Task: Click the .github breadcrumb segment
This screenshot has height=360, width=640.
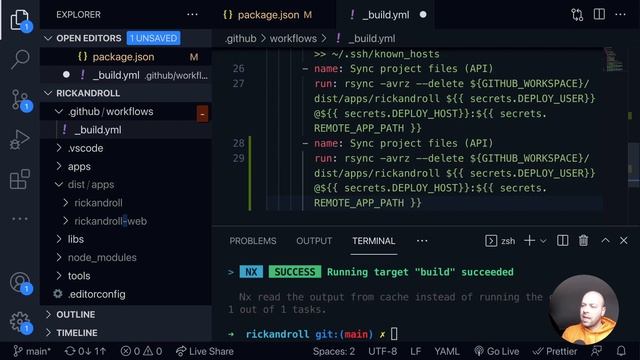Action: coord(241,38)
